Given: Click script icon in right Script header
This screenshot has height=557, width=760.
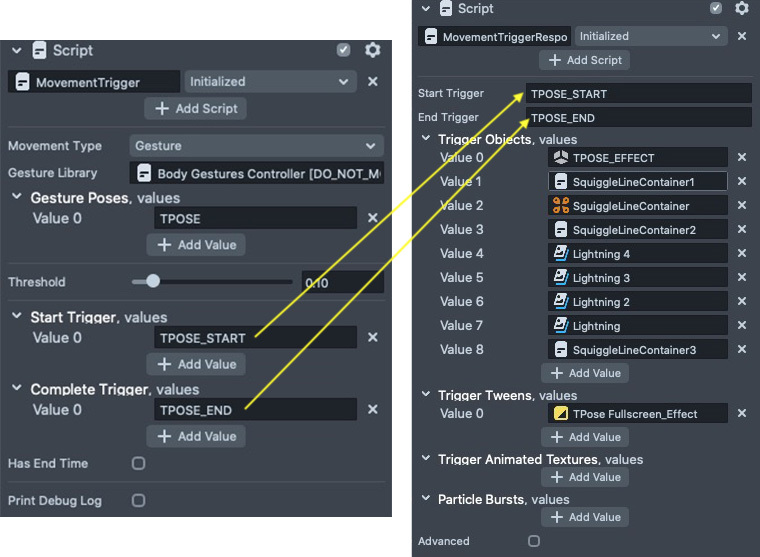Looking at the screenshot, I should click(x=446, y=8).
